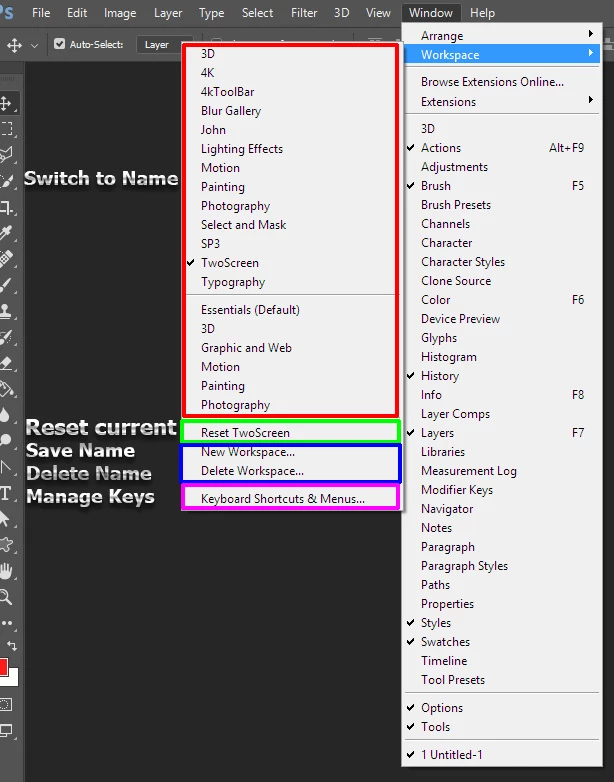Select the Polygonal Lasso tool
614x782 pixels.
6,155
